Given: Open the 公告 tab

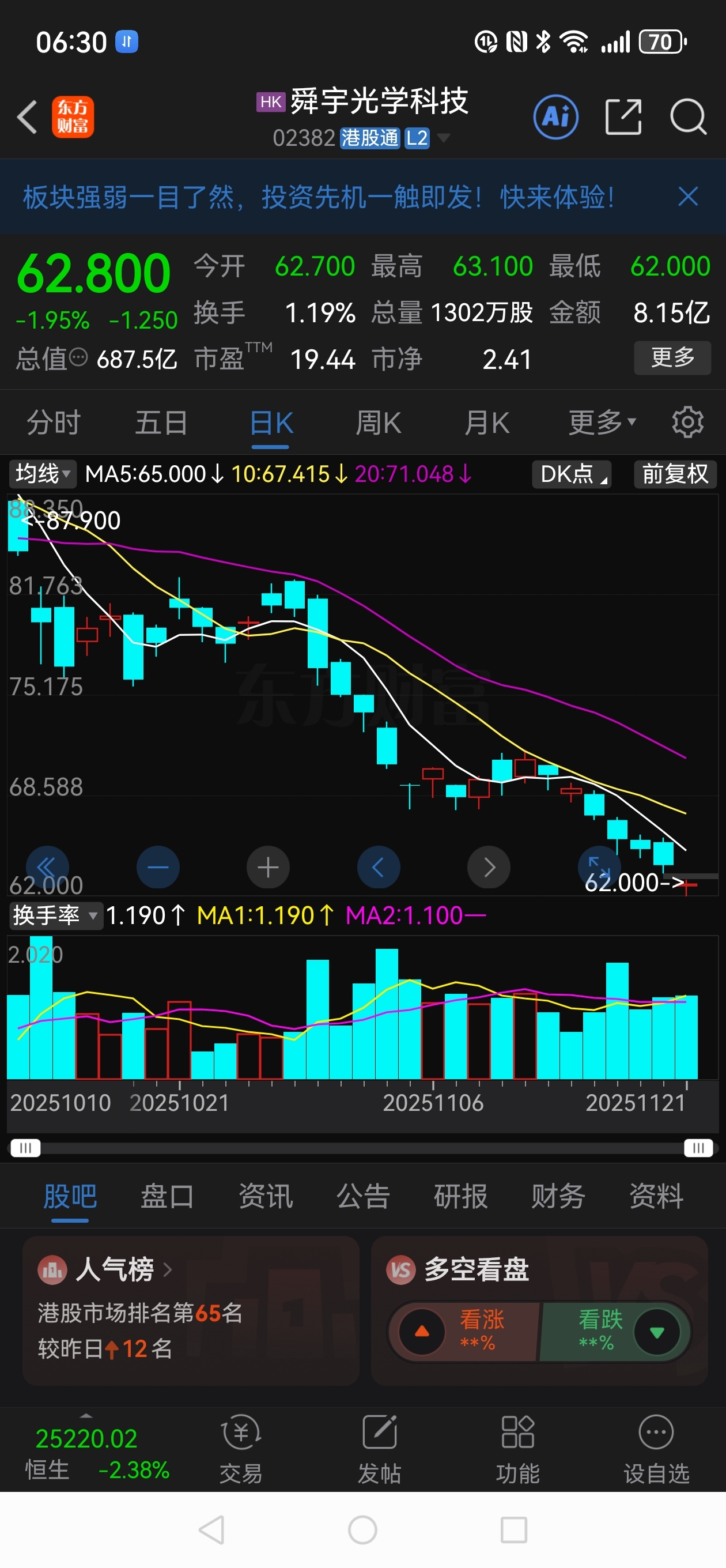Looking at the screenshot, I should click(364, 1196).
